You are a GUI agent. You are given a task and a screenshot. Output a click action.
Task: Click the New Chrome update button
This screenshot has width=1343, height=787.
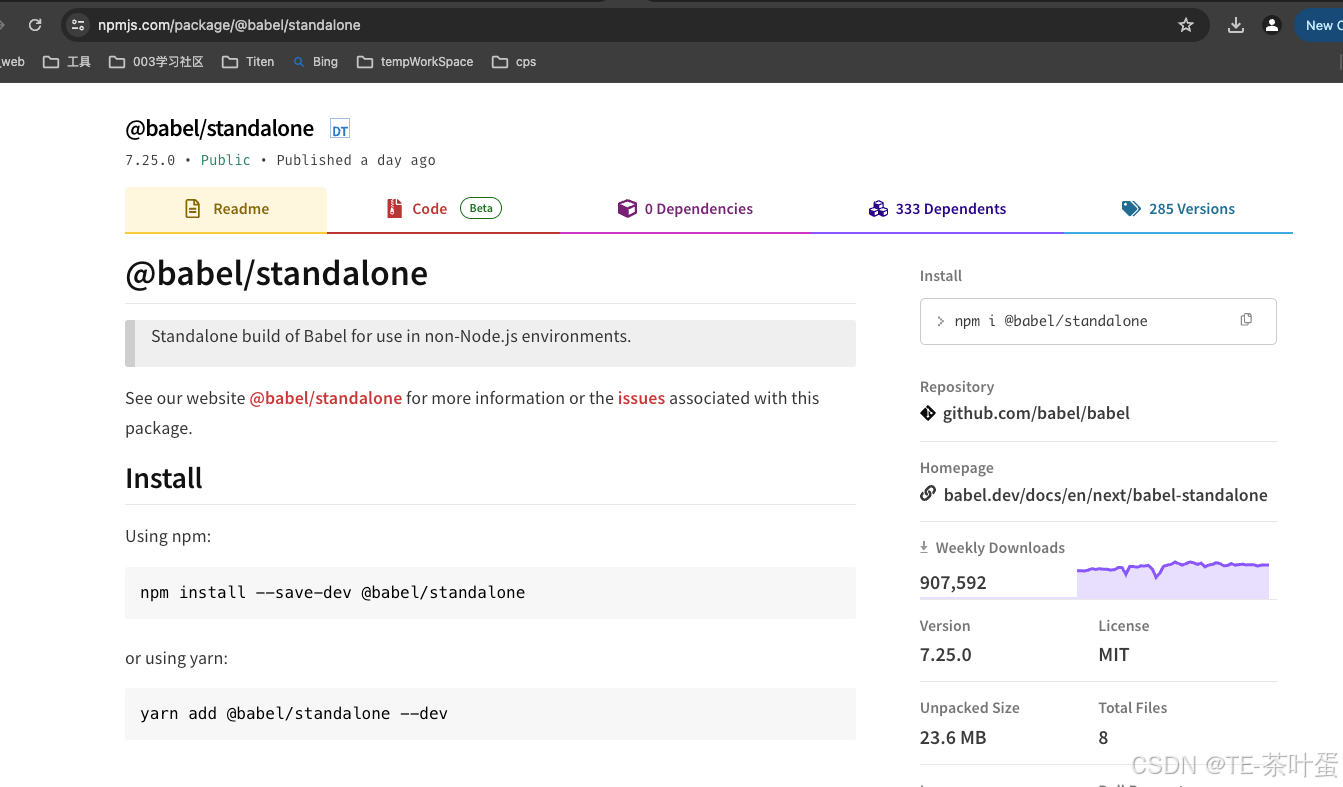coord(1319,25)
